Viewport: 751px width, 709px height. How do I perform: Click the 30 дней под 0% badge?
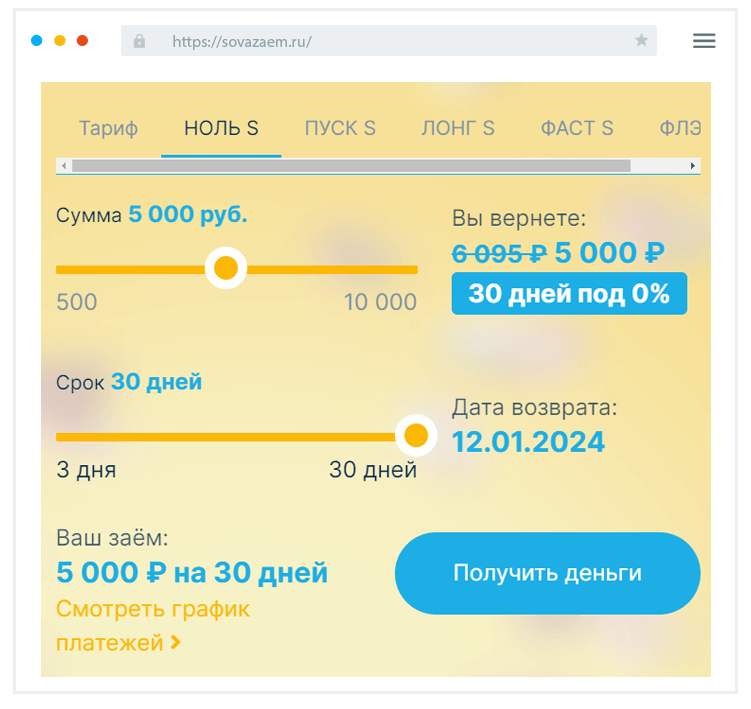569,294
